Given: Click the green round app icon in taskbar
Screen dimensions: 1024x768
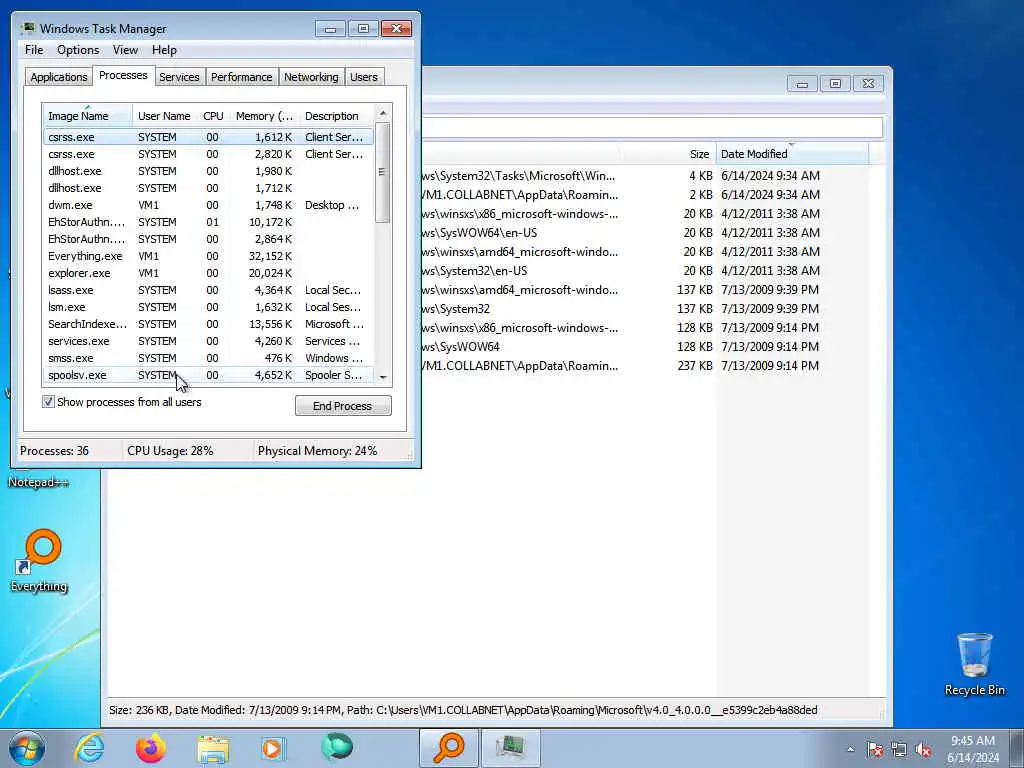Looking at the screenshot, I should coord(337,748).
